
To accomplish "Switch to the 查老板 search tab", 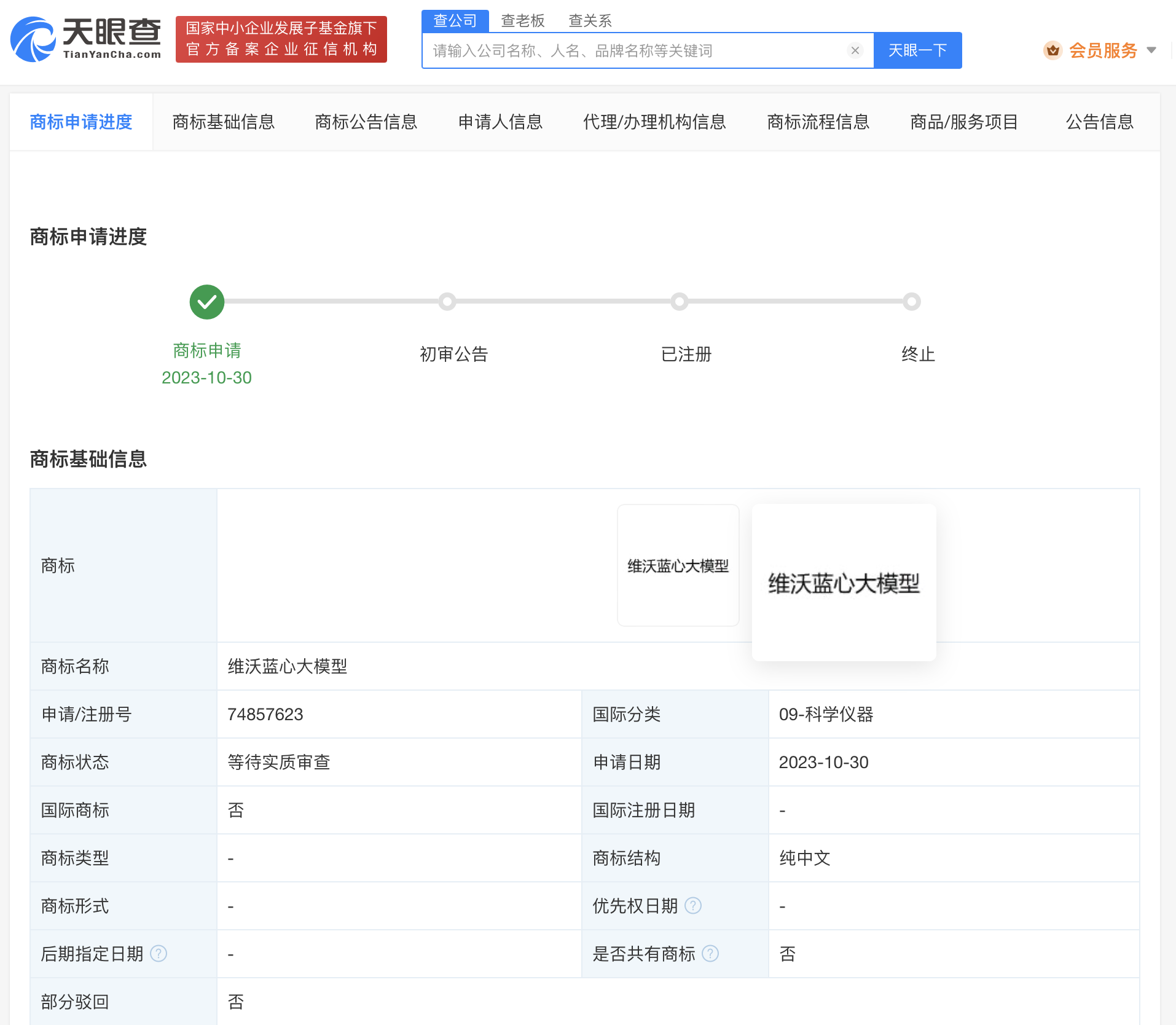I will click(523, 21).
